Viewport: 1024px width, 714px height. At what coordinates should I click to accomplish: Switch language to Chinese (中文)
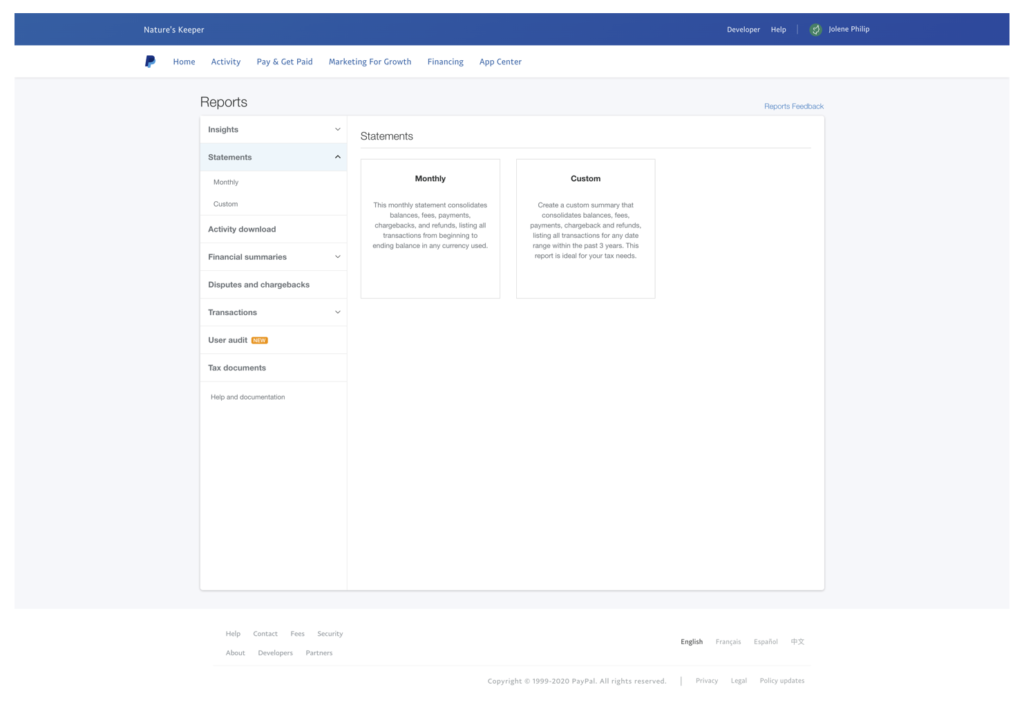797,641
